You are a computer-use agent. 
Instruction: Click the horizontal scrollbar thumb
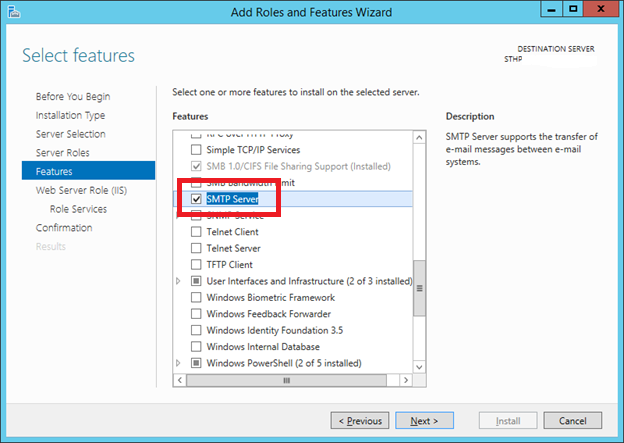click(x=287, y=380)
